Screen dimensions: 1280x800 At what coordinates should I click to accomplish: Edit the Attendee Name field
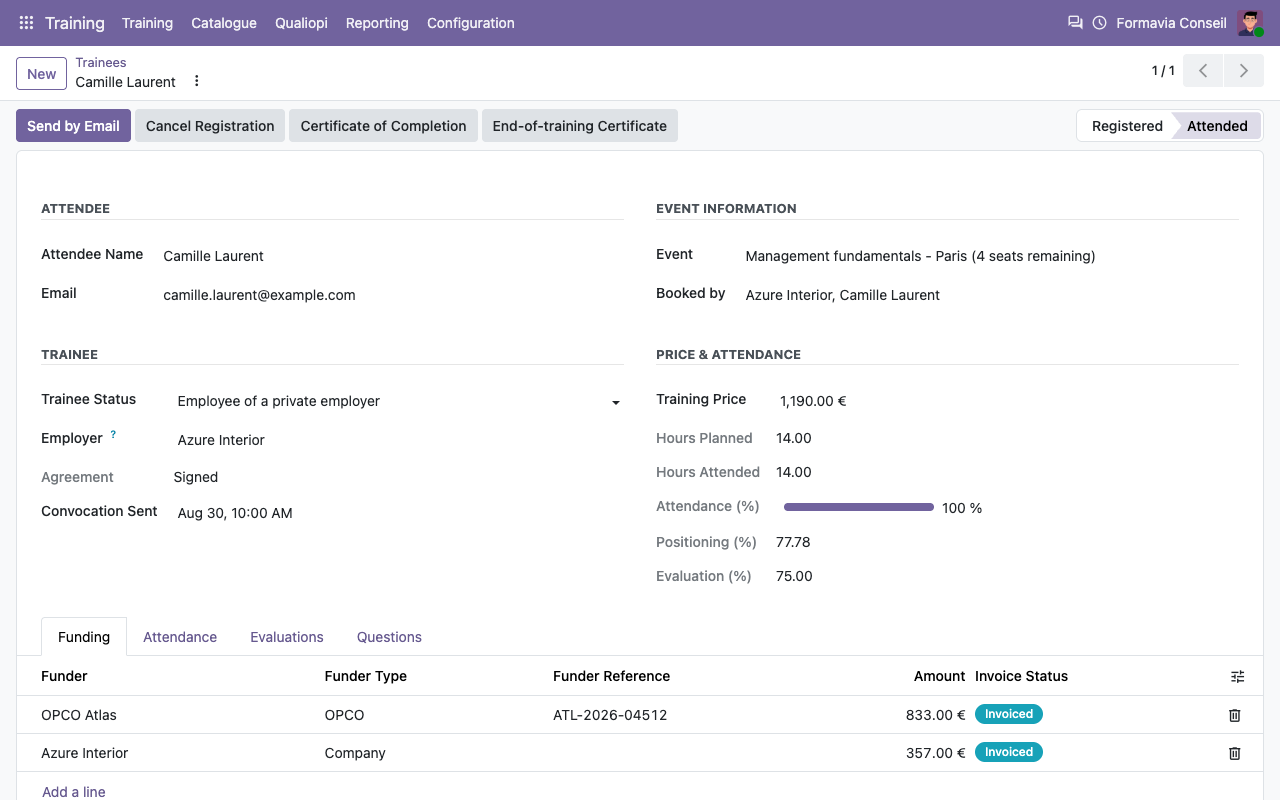393,256
